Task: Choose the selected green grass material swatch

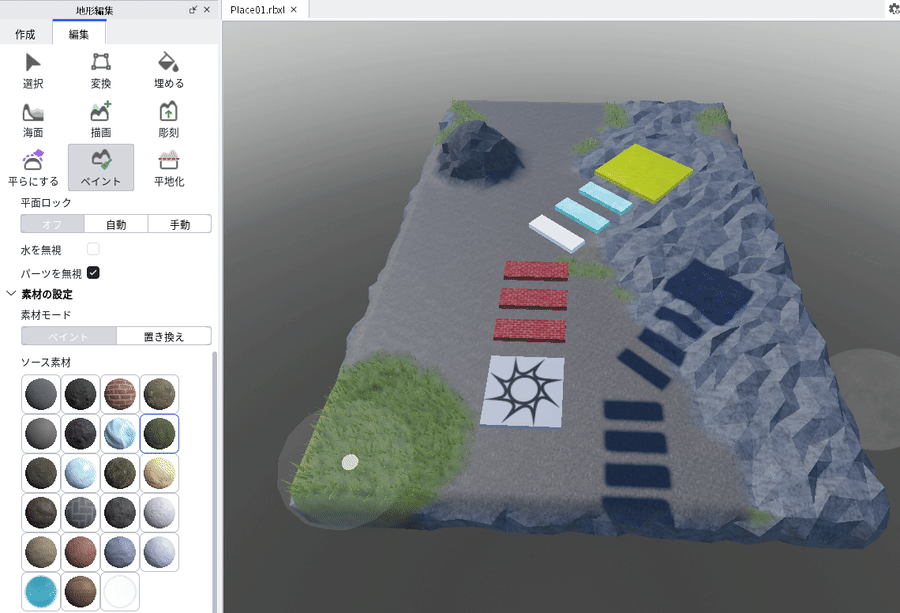Action: [x=159, y=433]
